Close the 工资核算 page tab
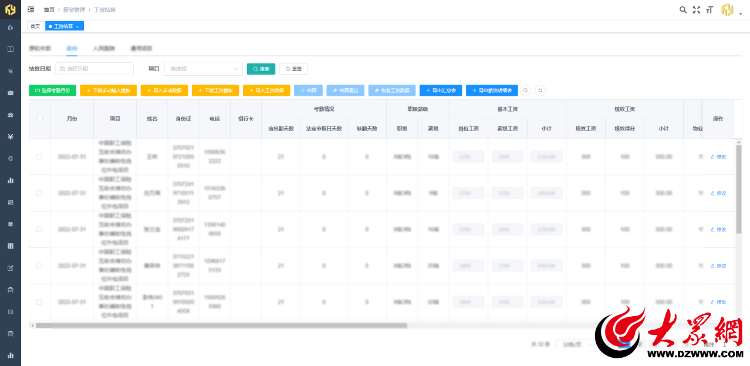This screenshot has height=366, width=750. [x=77, y=26]
